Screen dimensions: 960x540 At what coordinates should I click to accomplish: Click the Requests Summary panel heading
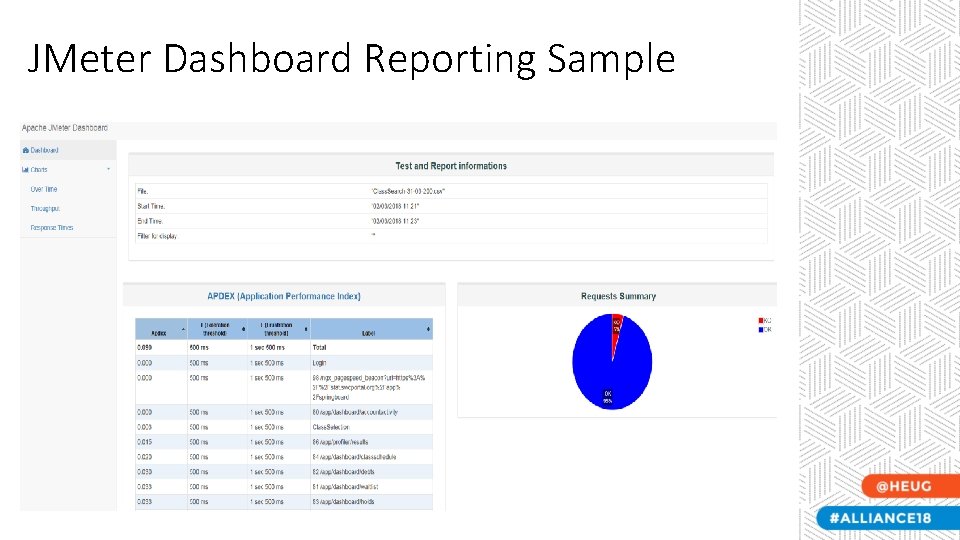pyautogui.click(x=618, y=296)
